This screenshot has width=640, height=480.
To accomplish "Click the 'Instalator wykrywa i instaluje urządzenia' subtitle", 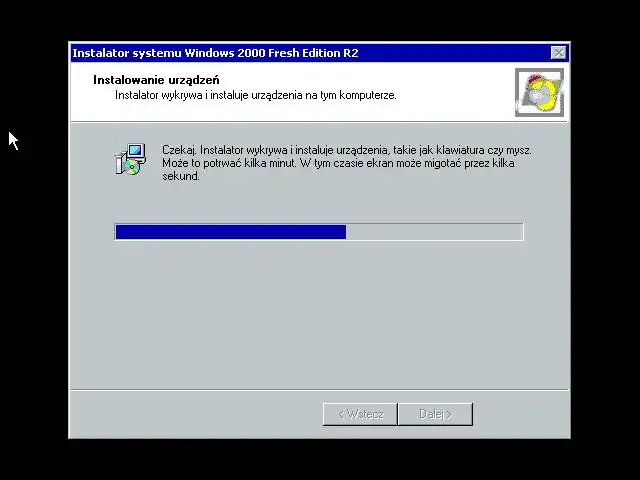I will tap(256, 95).
